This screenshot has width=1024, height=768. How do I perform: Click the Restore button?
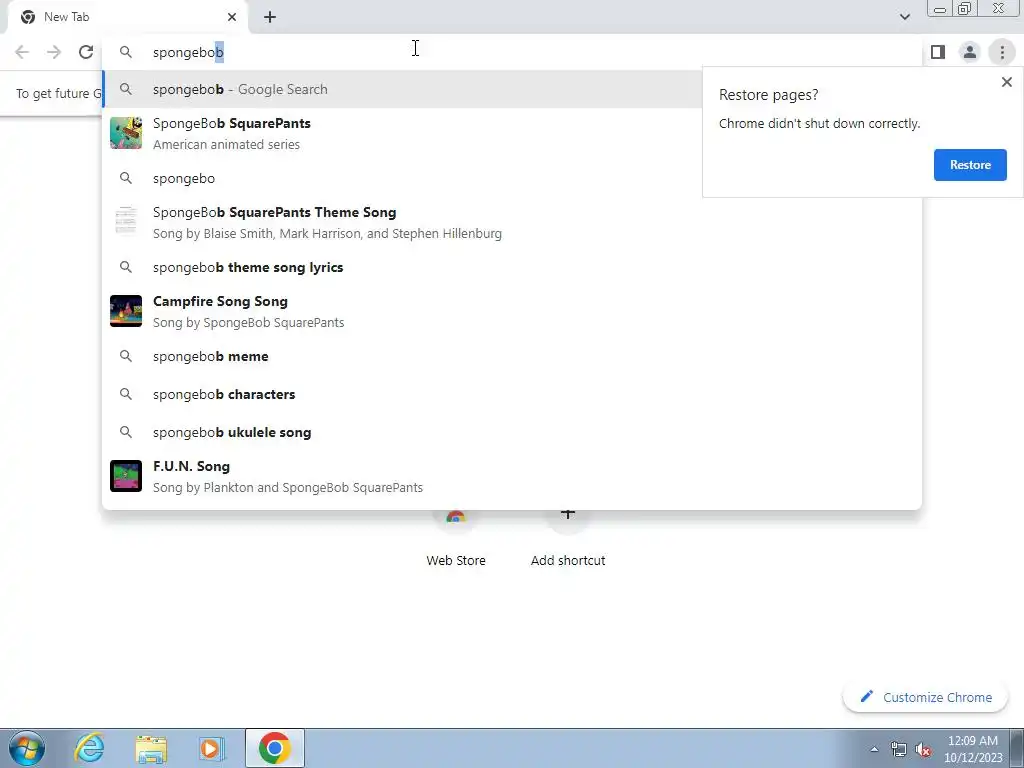[x=970, y=165]
